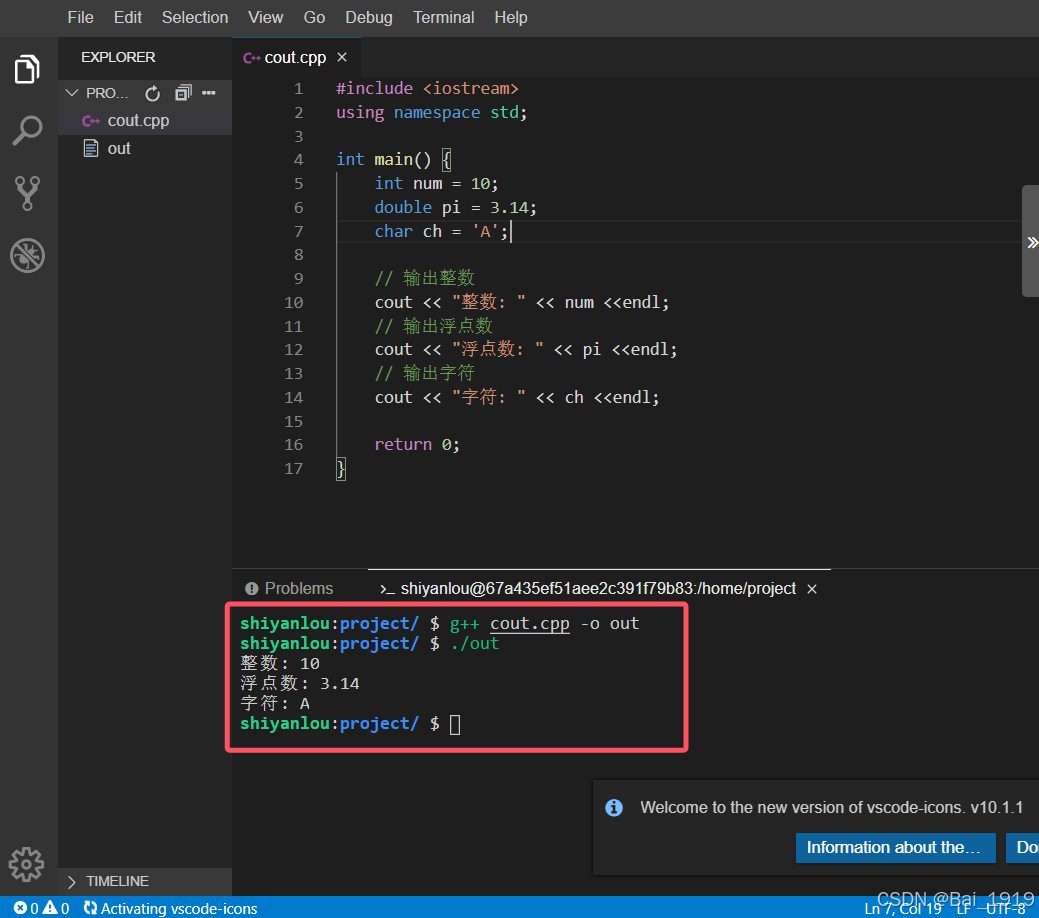Click the crossed-out debug icon in activity bar
The width and height of the screenshot is (1039, 918).
coord(26,255)
